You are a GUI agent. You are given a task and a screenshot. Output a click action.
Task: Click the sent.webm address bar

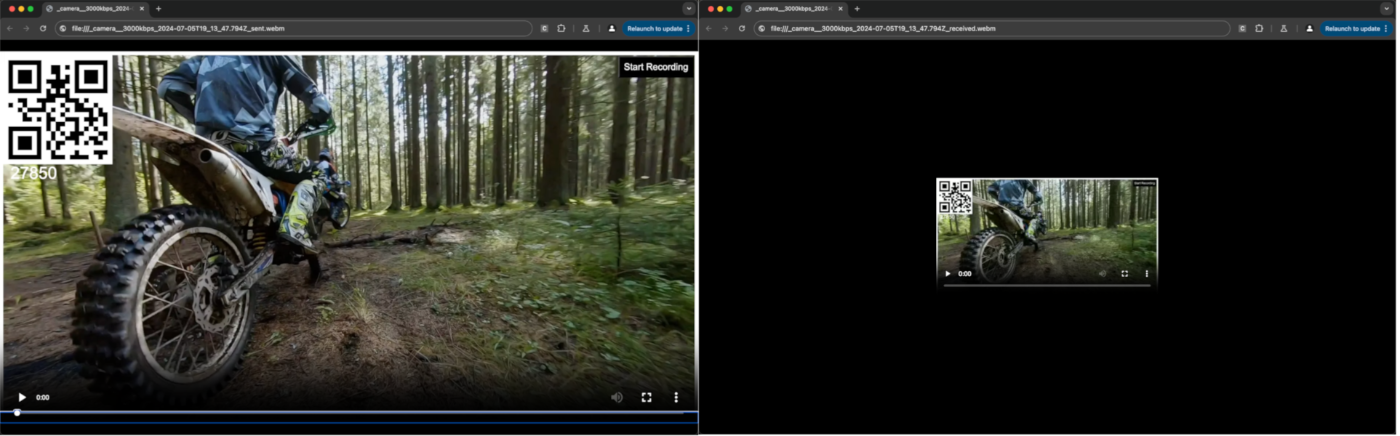click(x=295, y=28)
